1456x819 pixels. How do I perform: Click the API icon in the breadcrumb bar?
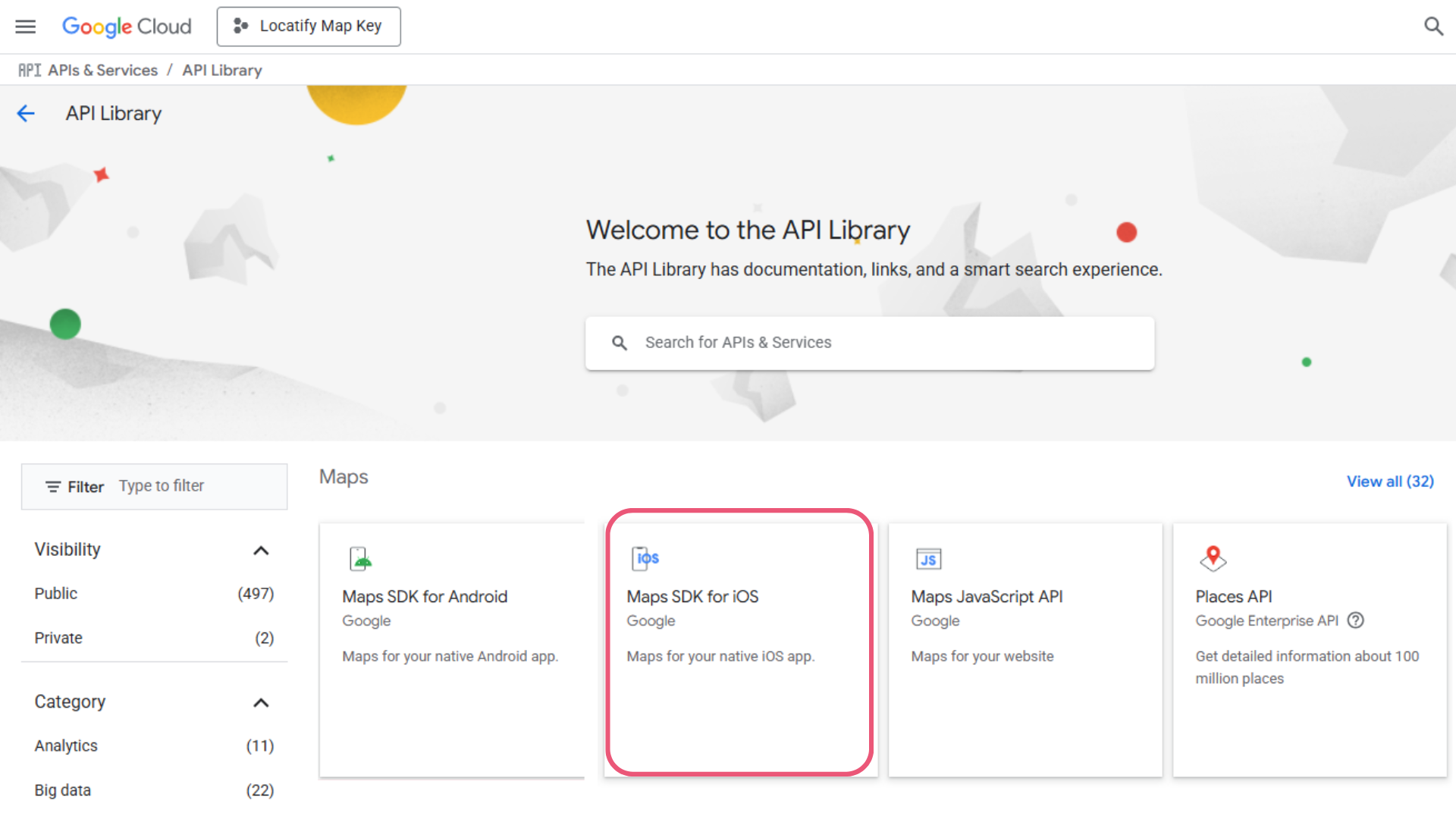30,70
